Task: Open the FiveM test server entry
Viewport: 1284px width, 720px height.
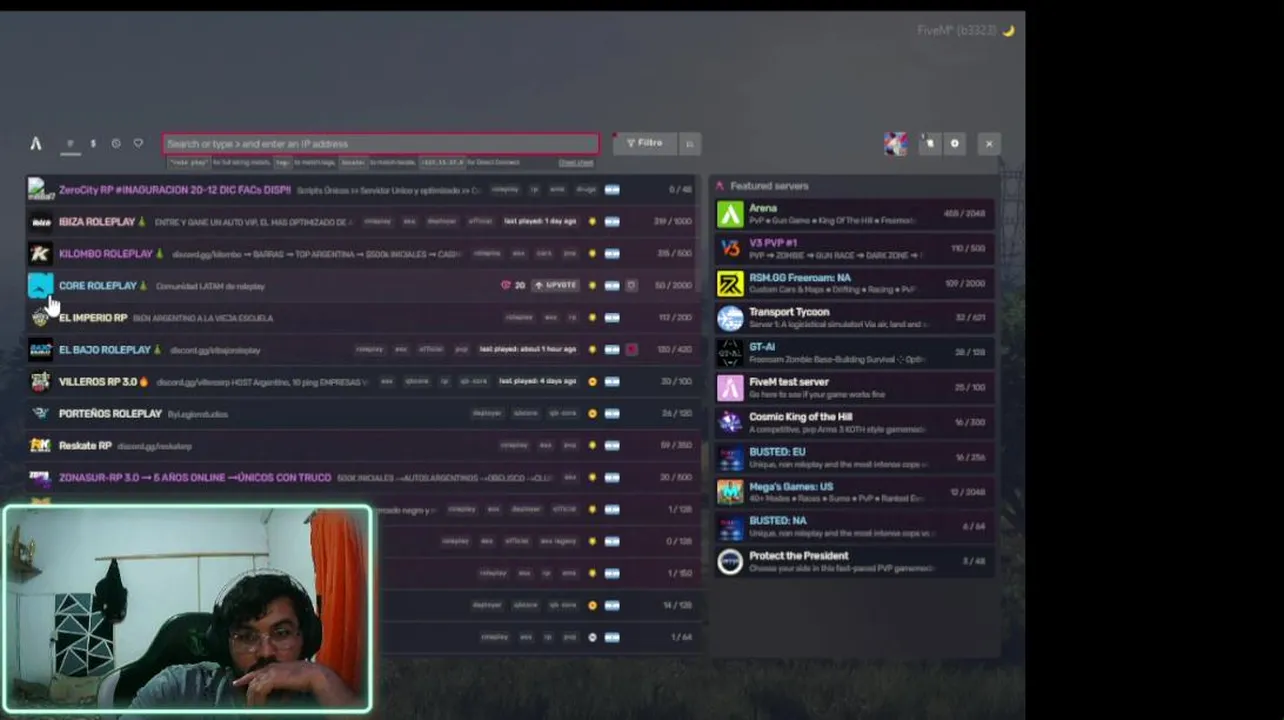Action: (854, 388)
